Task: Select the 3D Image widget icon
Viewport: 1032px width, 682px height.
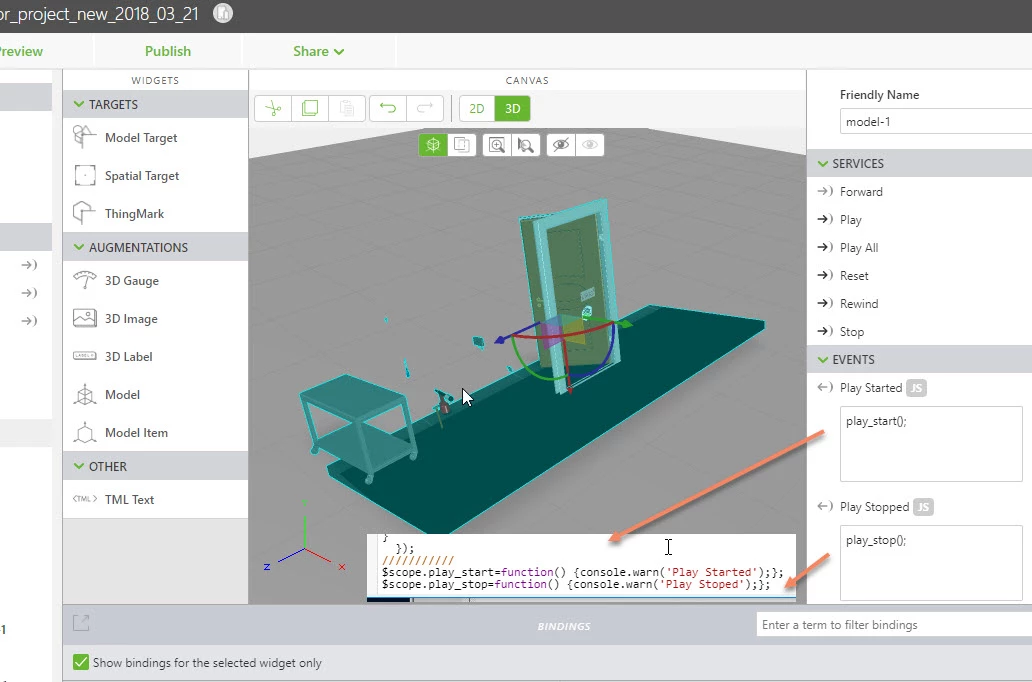Action: click(84, 318)
